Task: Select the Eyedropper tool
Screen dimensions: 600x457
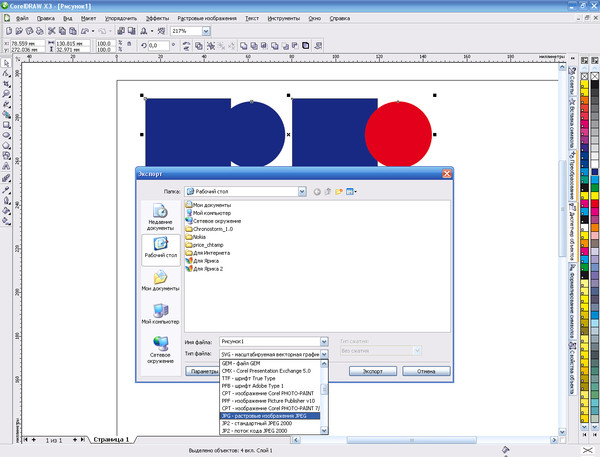Action: (x=6, y=189)
